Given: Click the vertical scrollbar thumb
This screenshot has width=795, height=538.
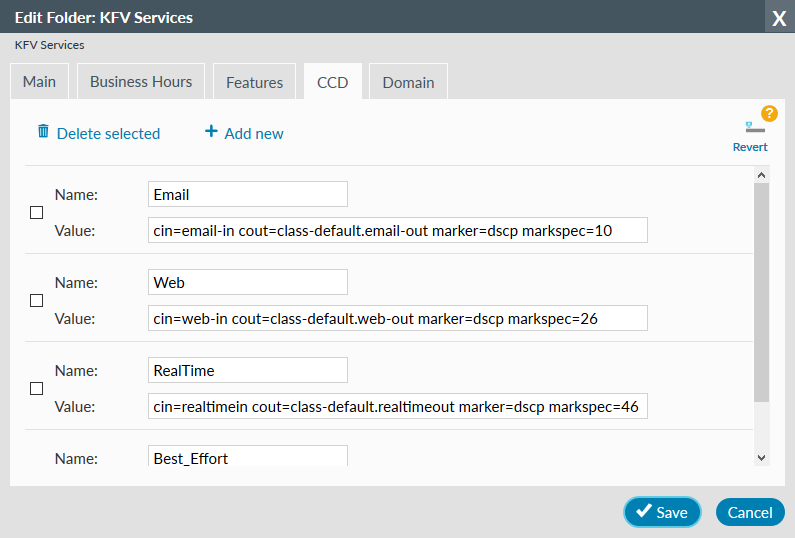Looking at the screenshot, I should 762,290.
